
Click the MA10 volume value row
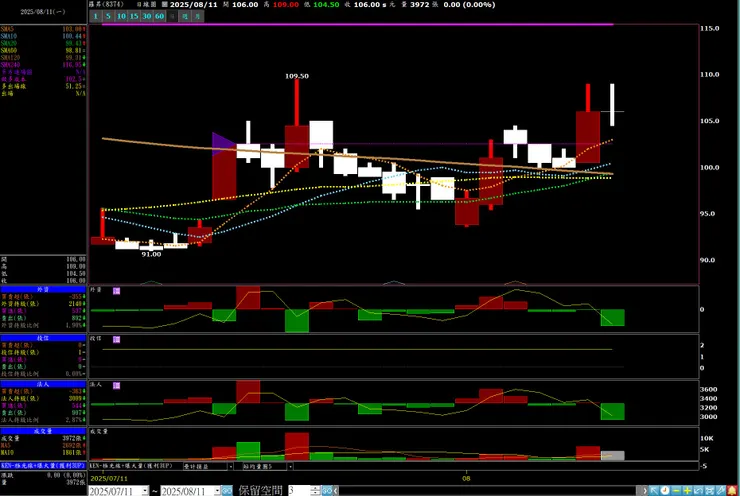pos(43,453)
